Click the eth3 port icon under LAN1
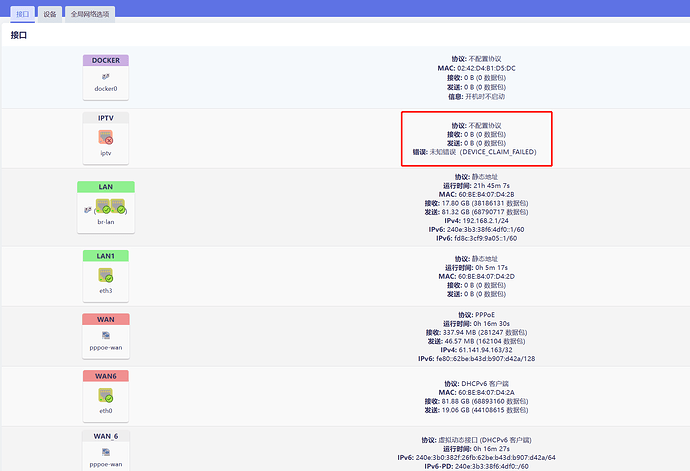The height and width of the screenshot is (471, 690). tap(105, 273)
